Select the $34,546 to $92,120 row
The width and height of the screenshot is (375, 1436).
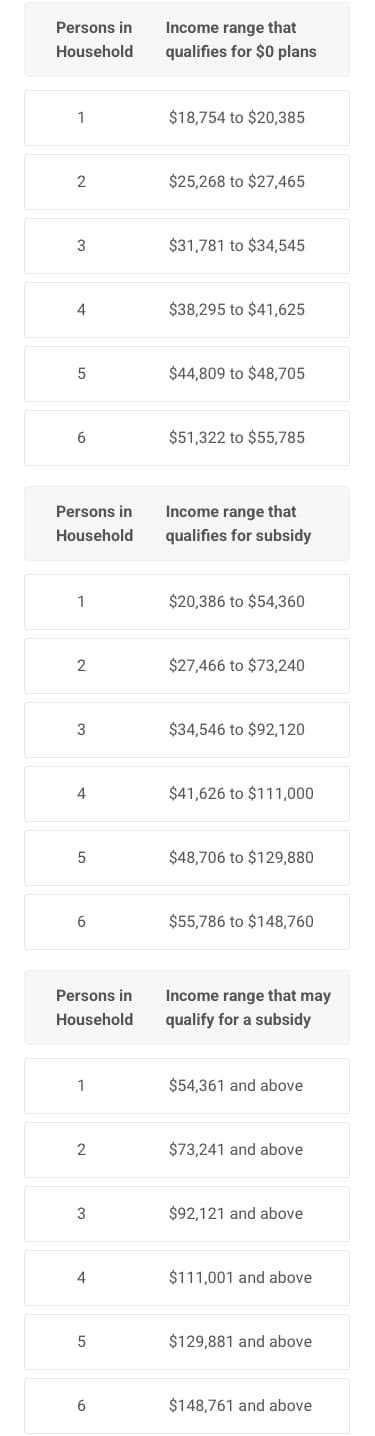pyautogui.click(x=187, y=730)
